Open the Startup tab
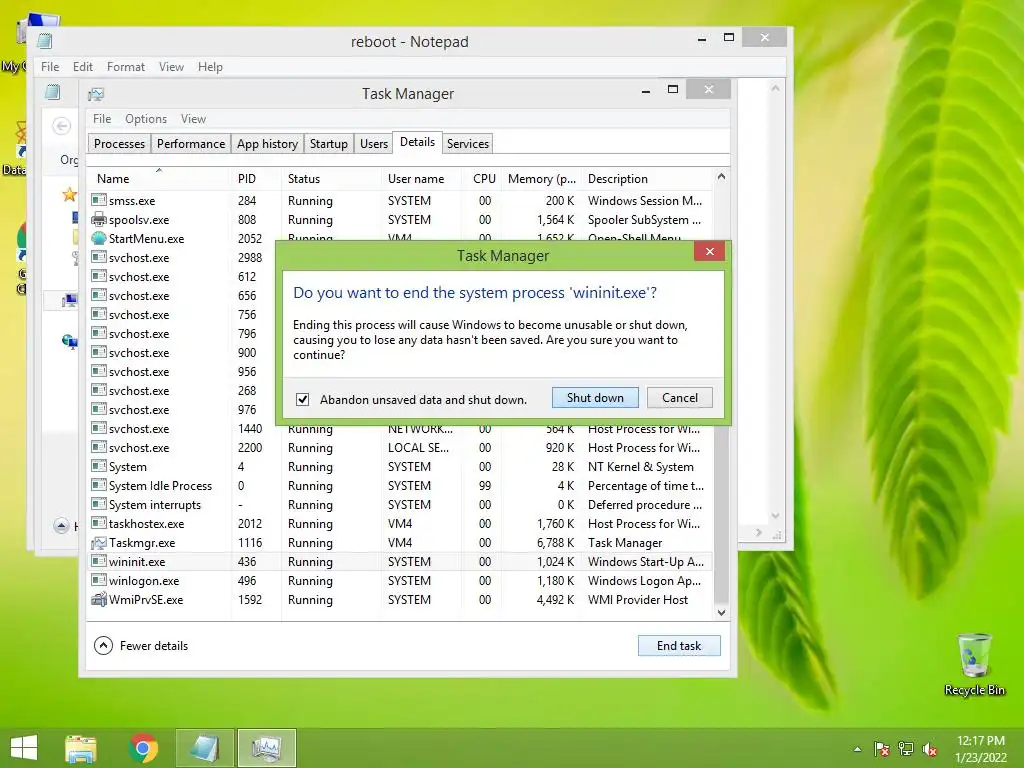This screenshot has width=1024, height=768. [x=328, y=144]
